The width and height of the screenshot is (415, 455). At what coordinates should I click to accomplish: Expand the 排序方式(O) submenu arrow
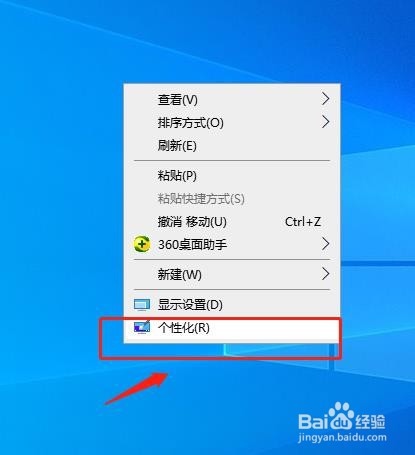326,122
